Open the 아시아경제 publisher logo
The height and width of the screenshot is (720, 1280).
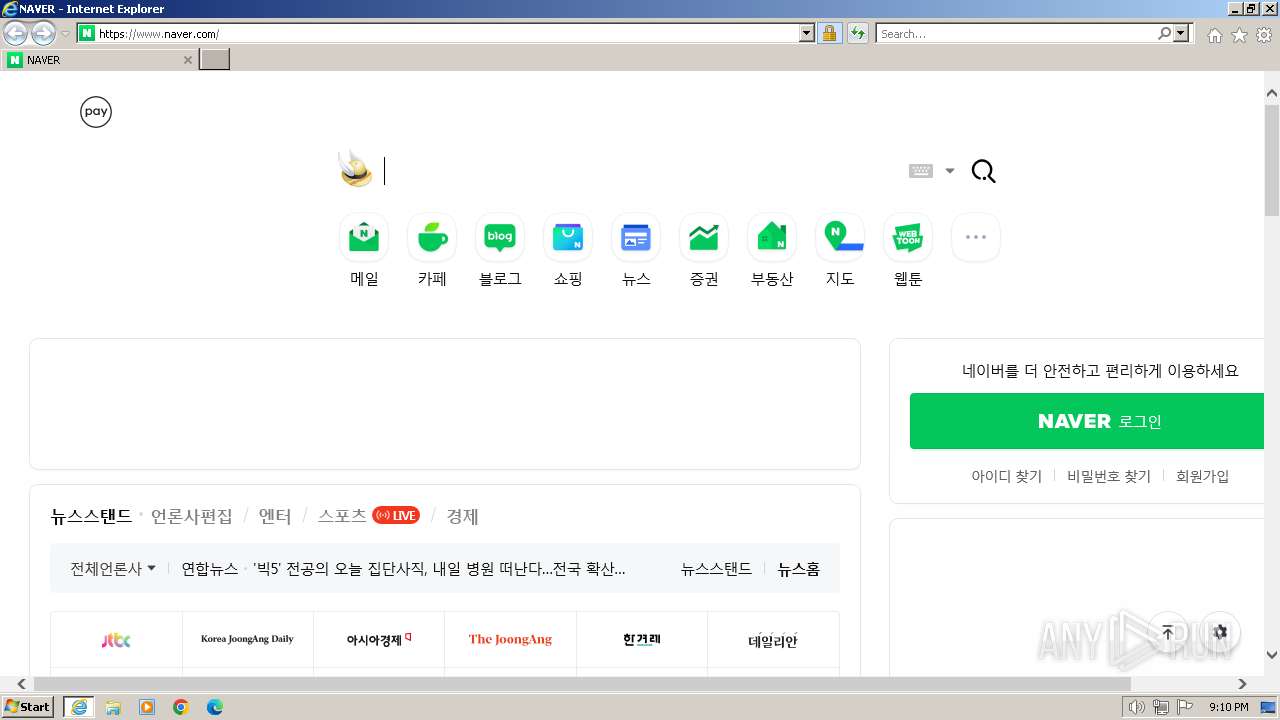[379, 640]
